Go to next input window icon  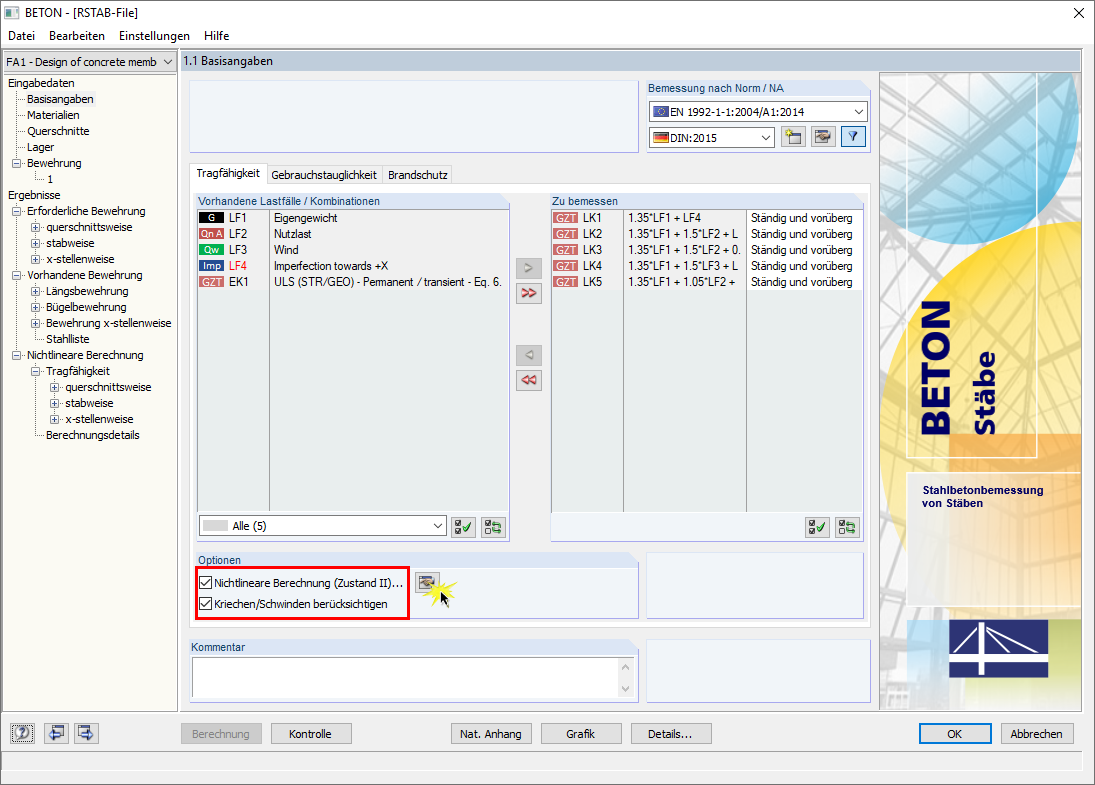[86, 733]
